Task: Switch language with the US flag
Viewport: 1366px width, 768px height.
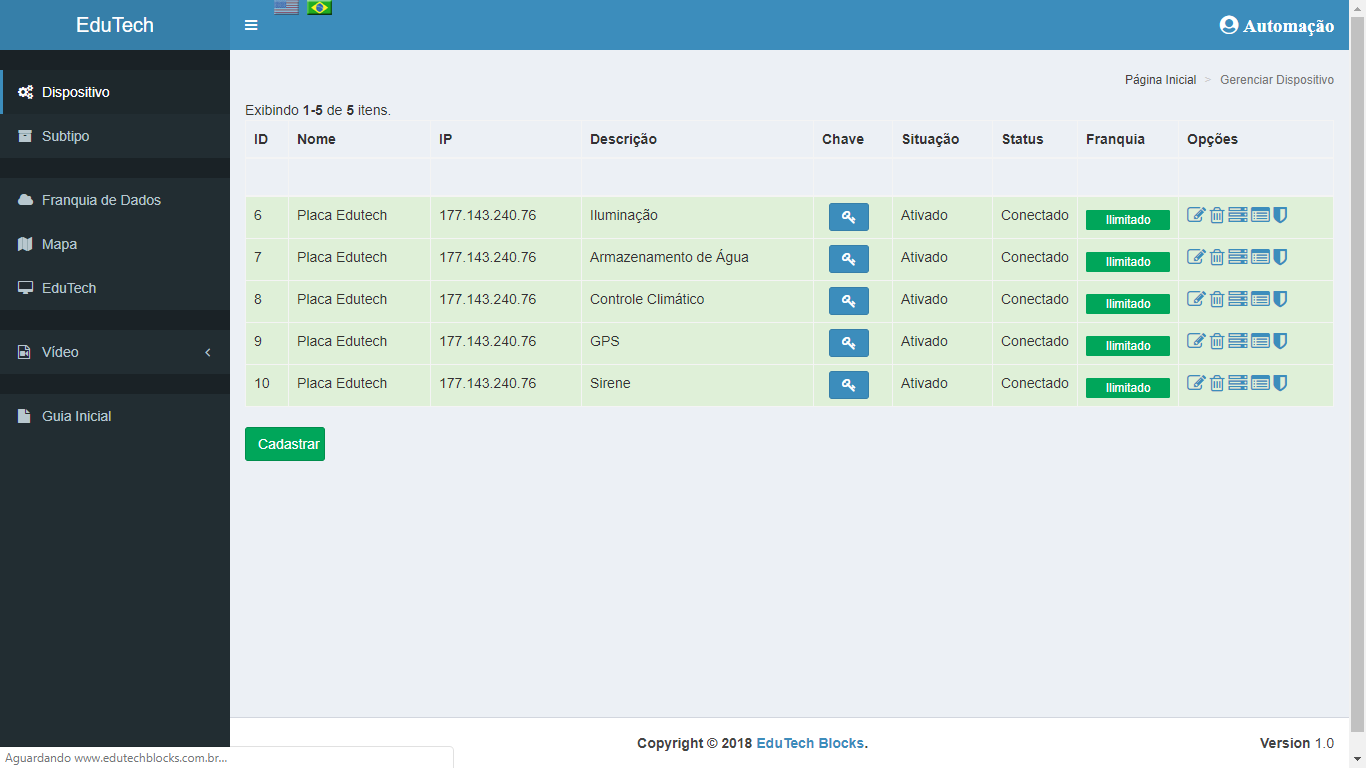Action: (286, 7)
